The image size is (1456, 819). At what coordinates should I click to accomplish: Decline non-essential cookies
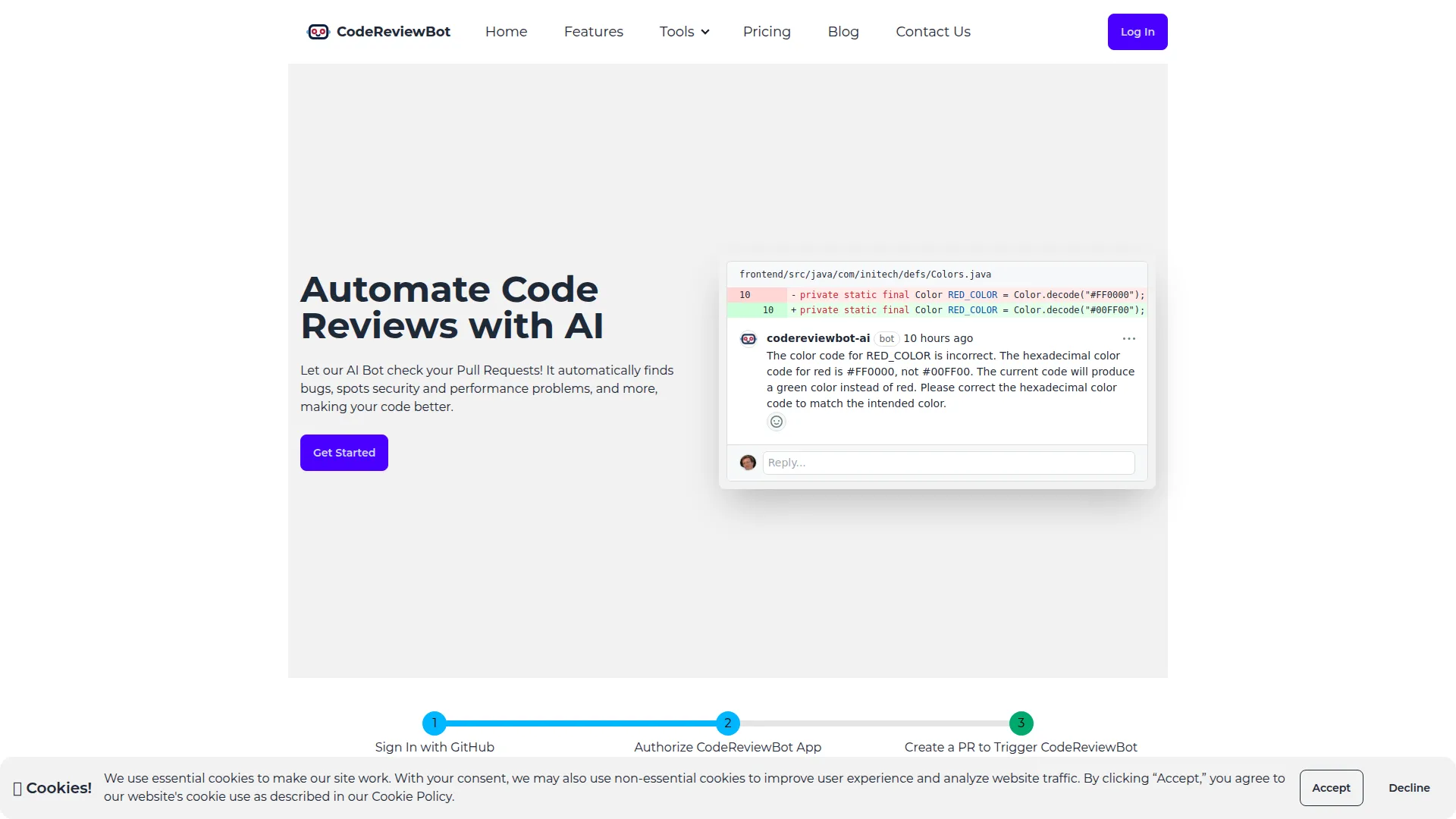click(x=1409, y=787)
